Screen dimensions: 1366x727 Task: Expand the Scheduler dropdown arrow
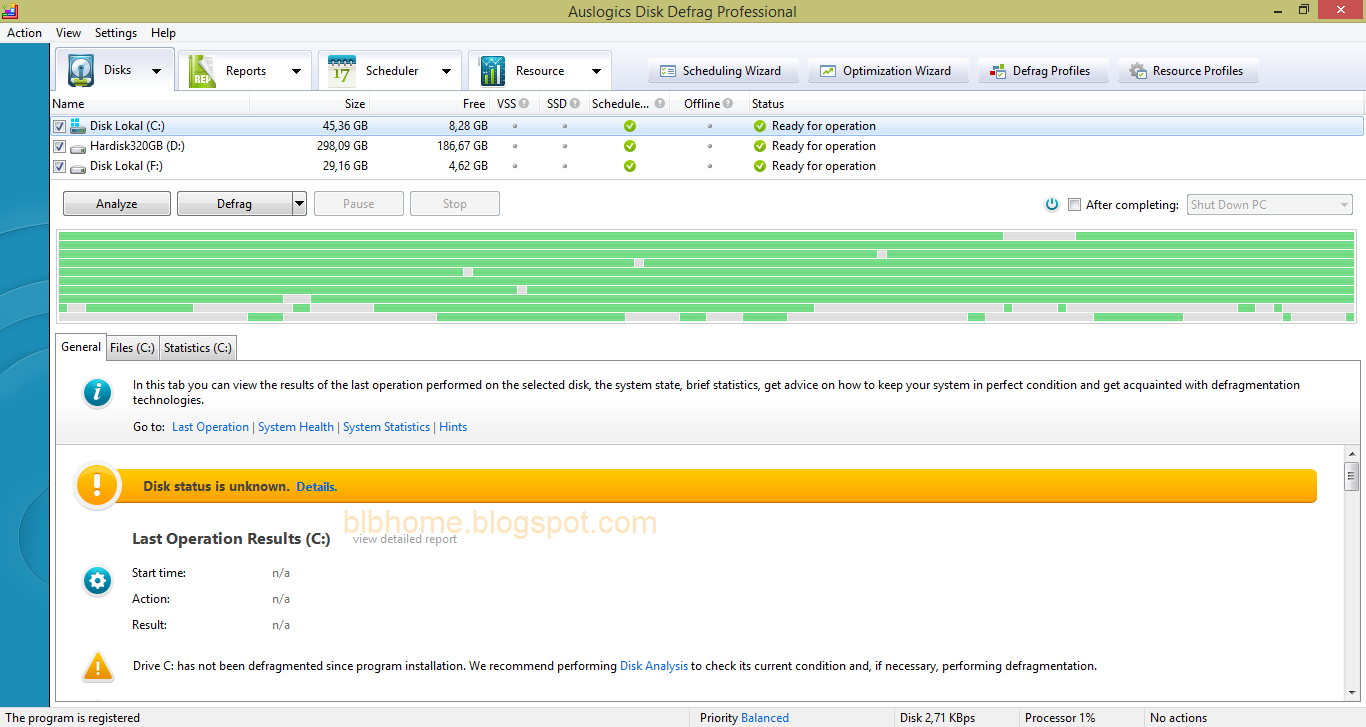click(x=446, y=71)
